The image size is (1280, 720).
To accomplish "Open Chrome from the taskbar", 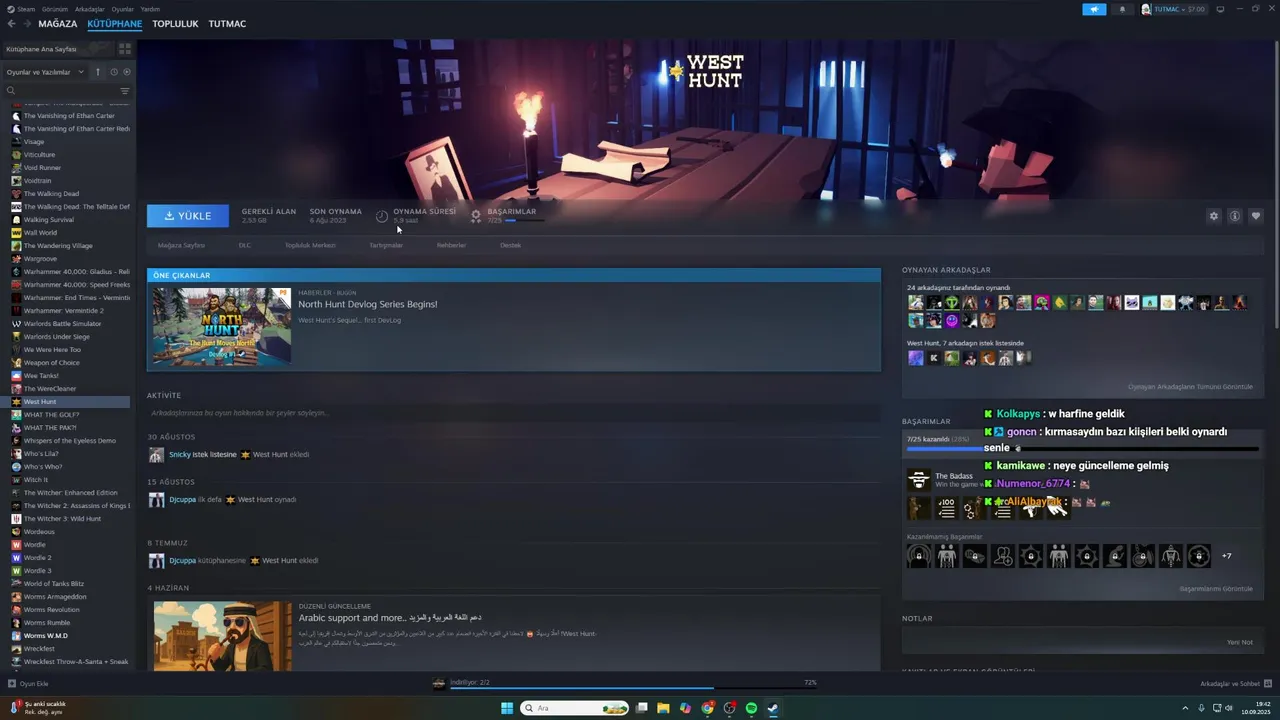I will point(707,708).
